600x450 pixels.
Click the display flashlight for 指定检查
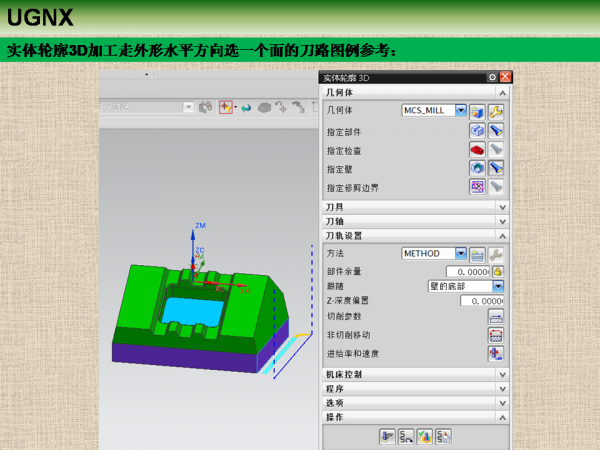point(496,149)
